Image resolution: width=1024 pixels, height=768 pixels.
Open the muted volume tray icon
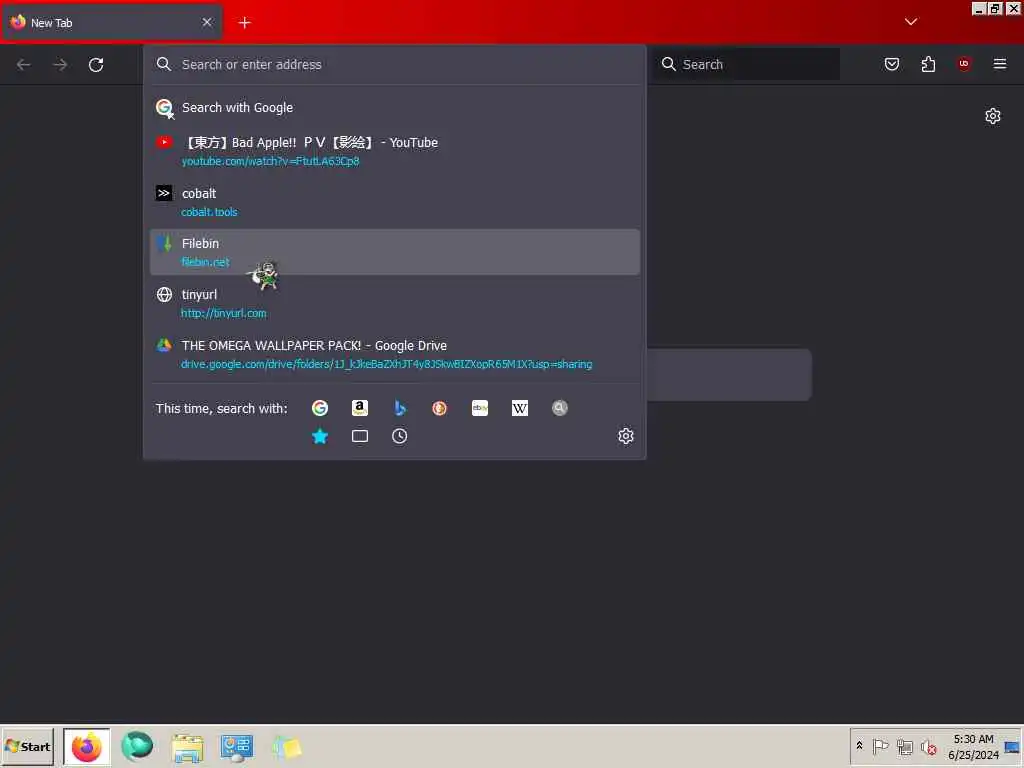tap(928, 746)
